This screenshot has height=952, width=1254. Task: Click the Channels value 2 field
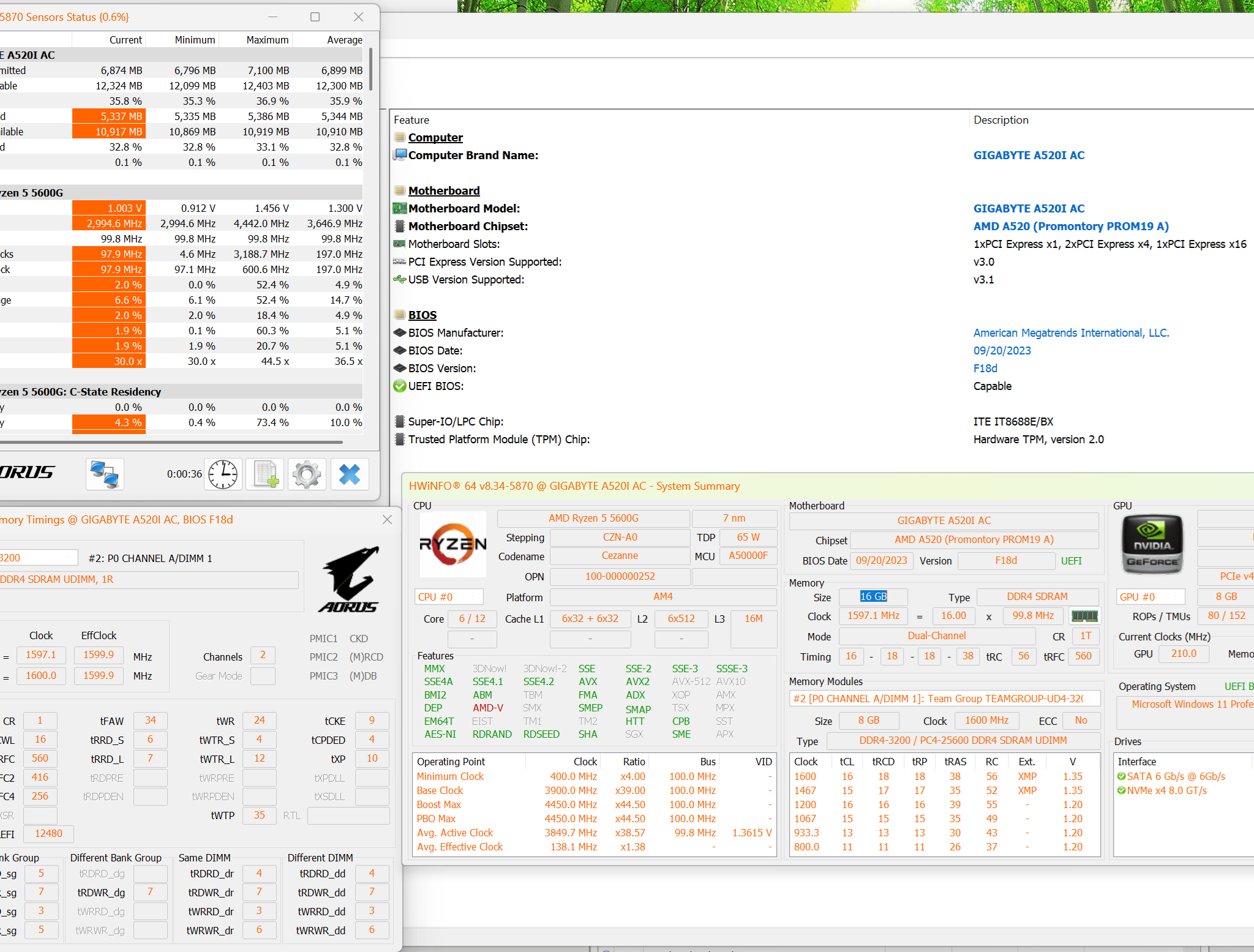click(x=263, y=655)
